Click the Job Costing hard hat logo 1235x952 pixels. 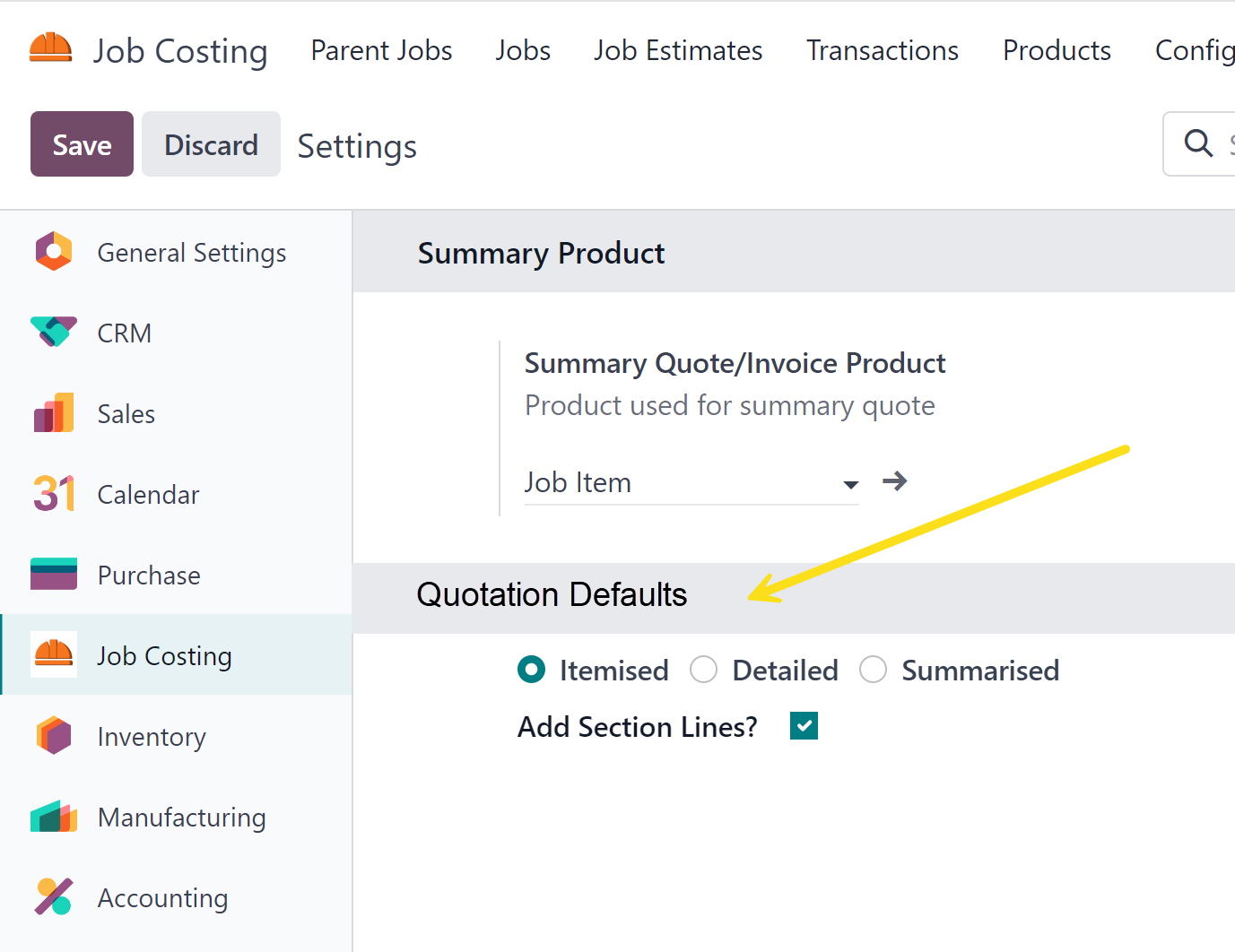coord(50,48)
